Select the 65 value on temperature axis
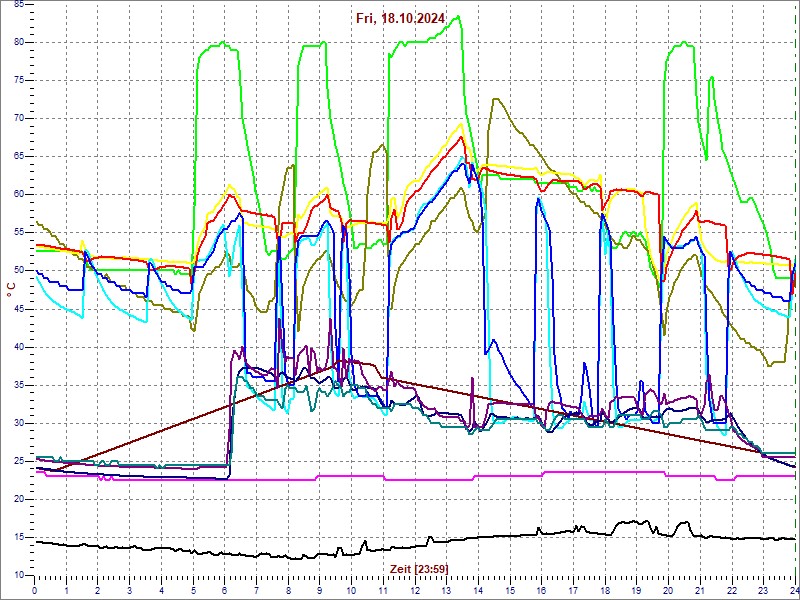 tap(18, 157)
